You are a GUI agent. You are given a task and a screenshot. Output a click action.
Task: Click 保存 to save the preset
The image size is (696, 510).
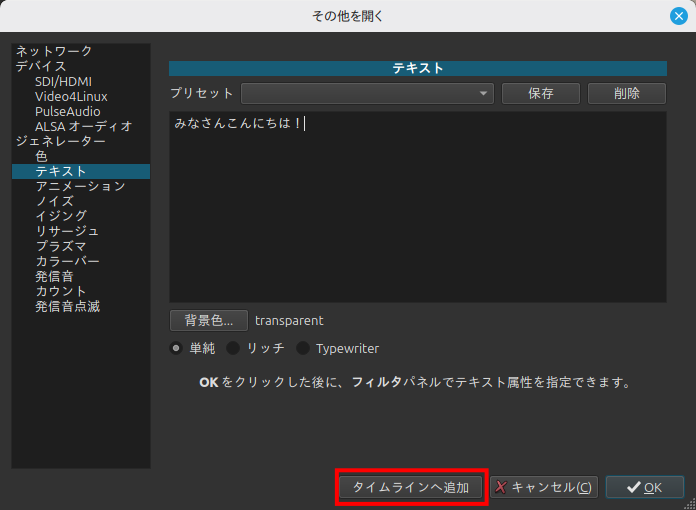pos(540,93)
